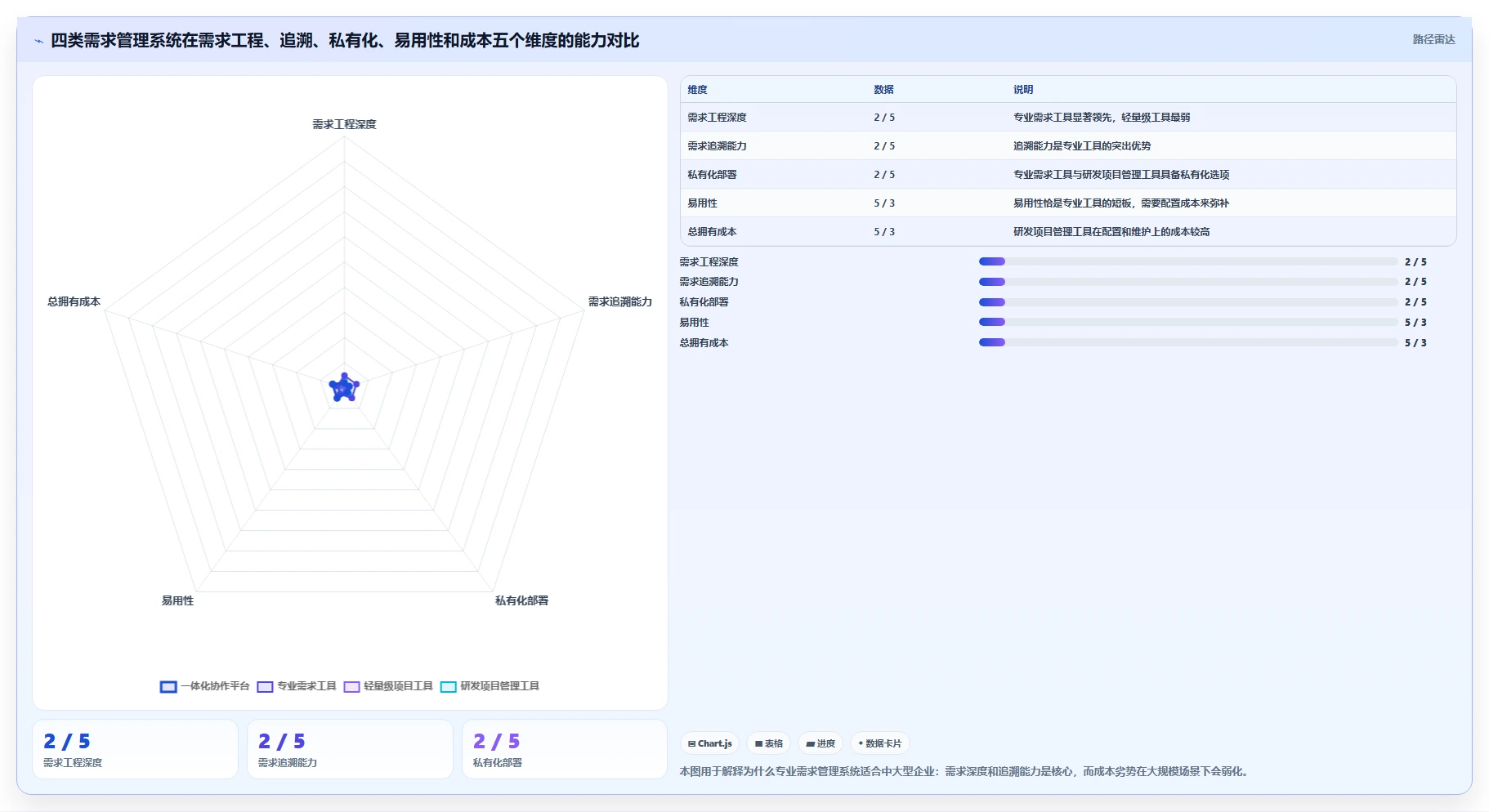Click the 总拥有成本 progress bar

click(1187, 343)
